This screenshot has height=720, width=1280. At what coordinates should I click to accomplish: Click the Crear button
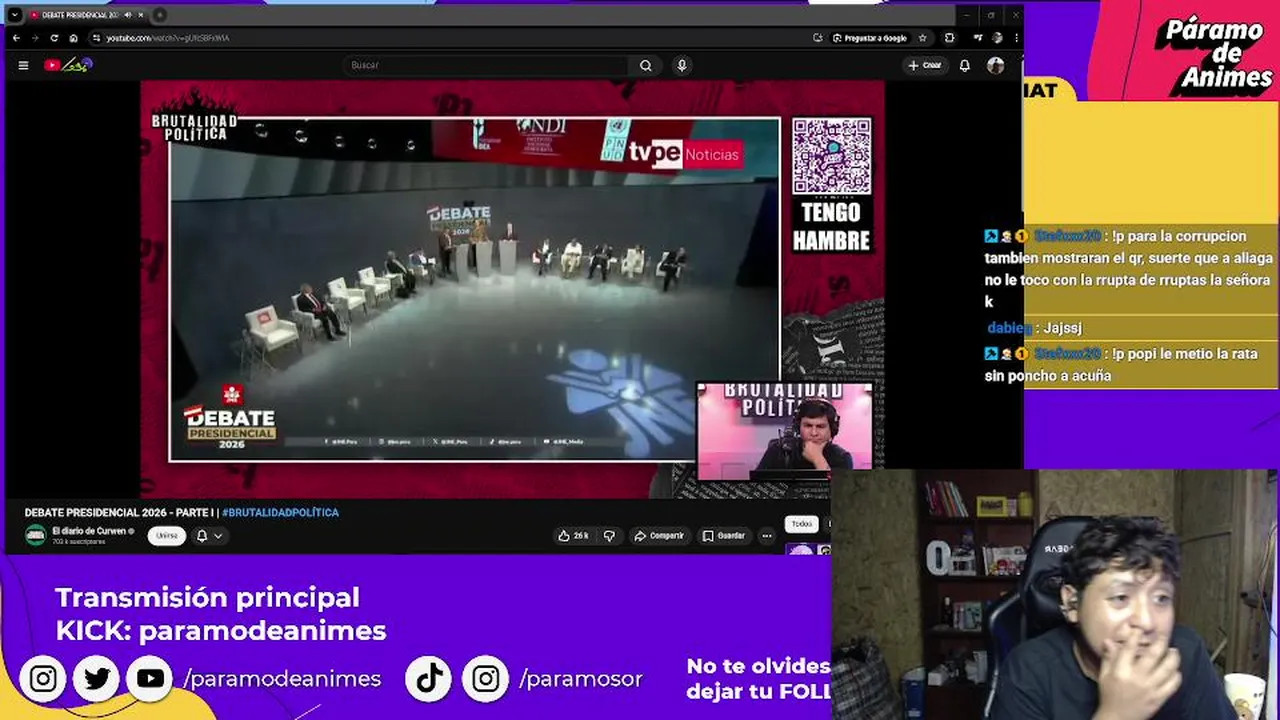(925, 65)
